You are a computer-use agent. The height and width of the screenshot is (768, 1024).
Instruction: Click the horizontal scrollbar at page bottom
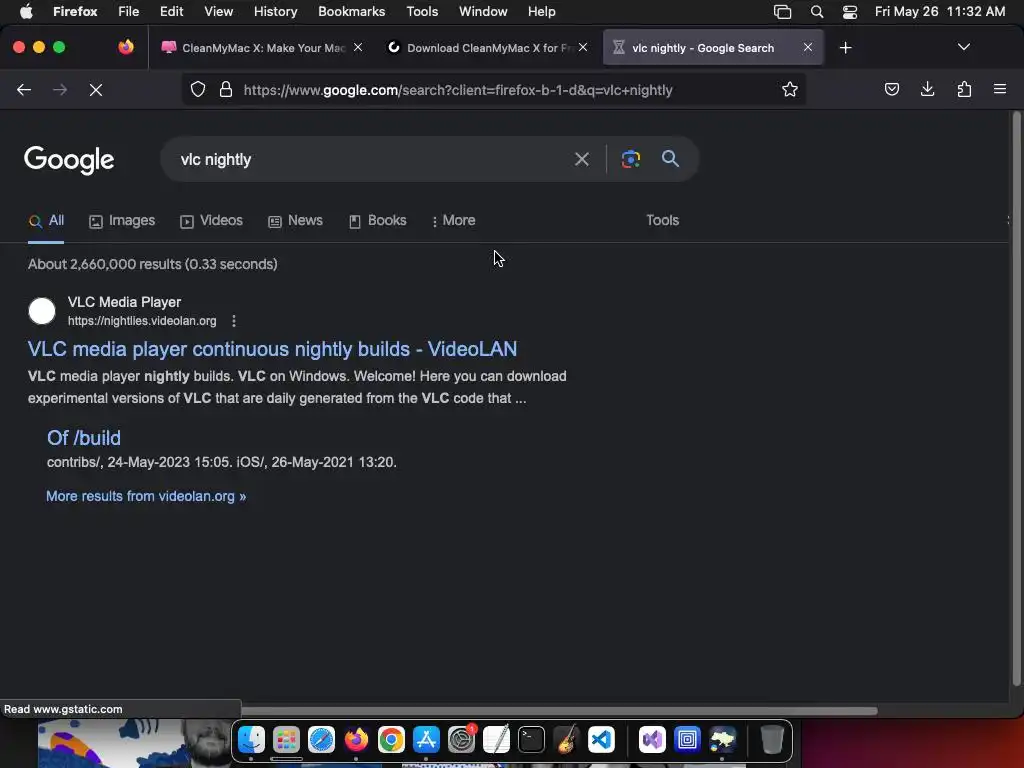(558, 711)
